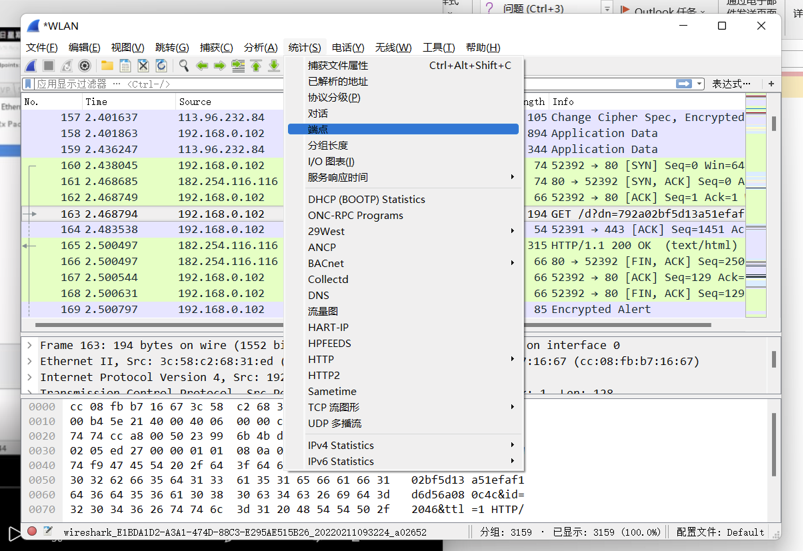The image size is (803, 551).
Task: Expand the Frame 163 tree row
Action: [30, 345]
